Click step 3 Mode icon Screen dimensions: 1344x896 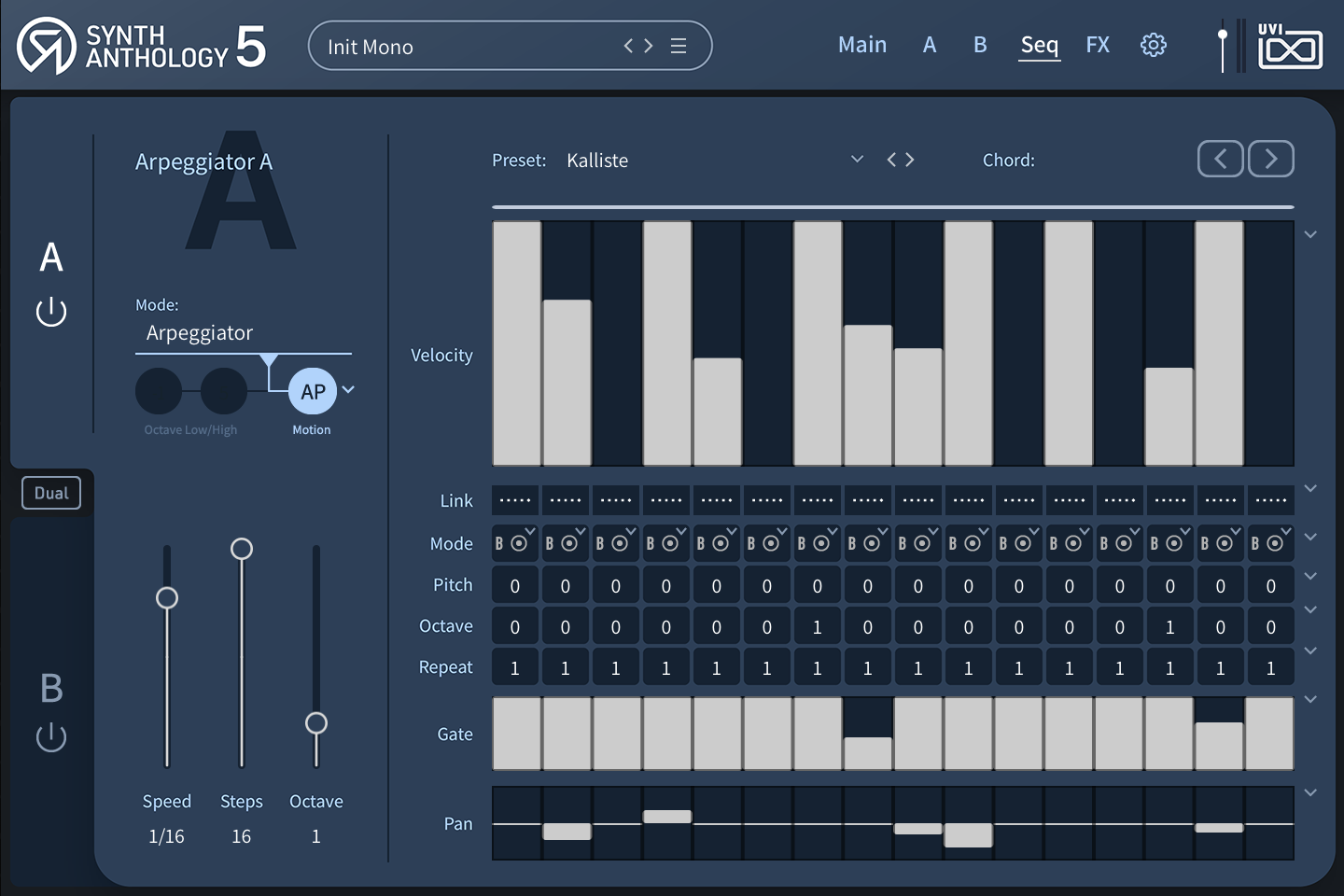pos(616,543)
